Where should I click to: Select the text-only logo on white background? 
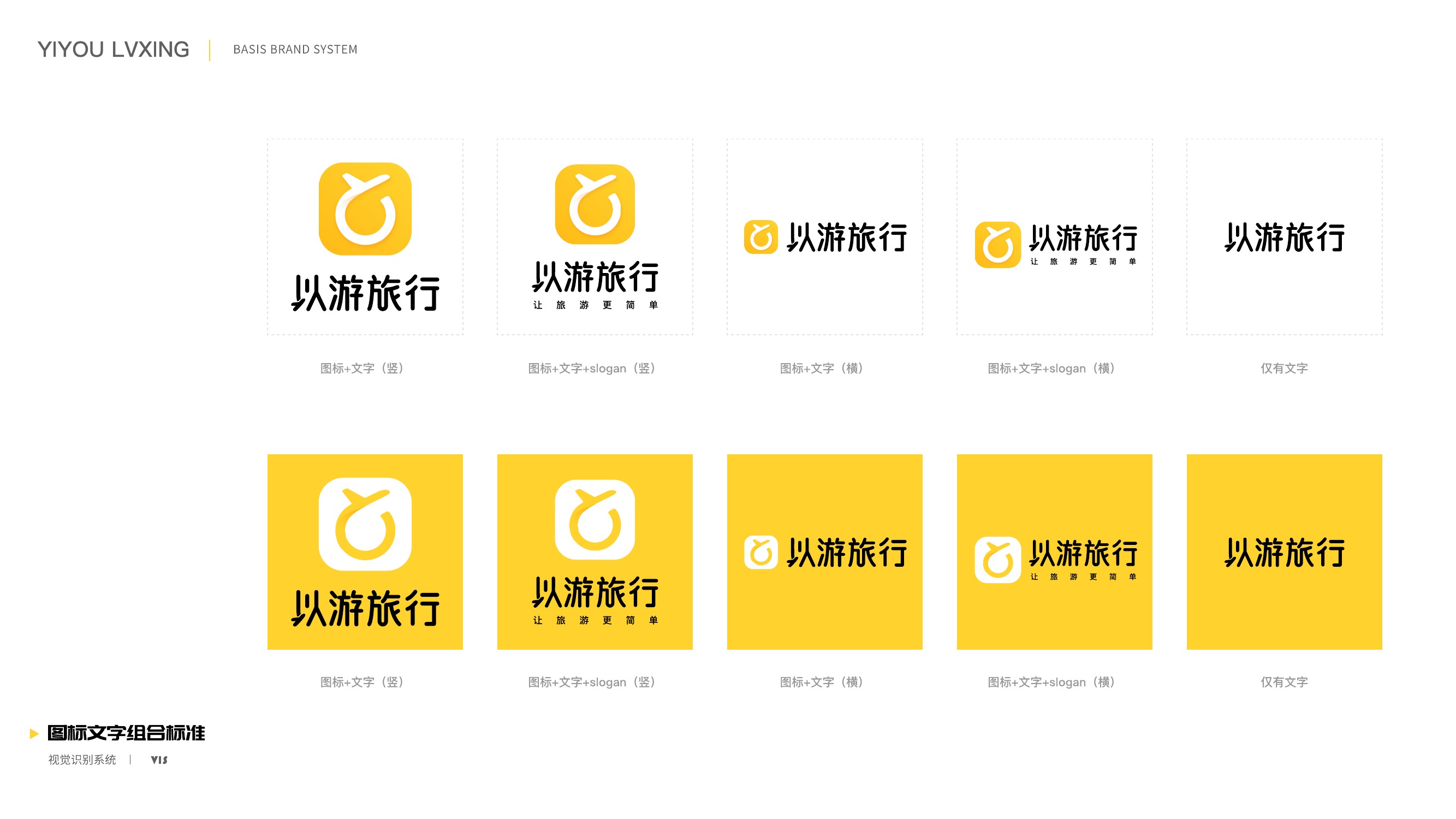(x=1284, y=237)
